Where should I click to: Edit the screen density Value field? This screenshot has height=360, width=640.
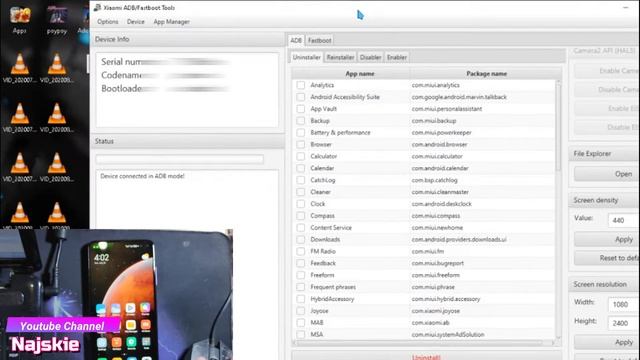(624, 220)
